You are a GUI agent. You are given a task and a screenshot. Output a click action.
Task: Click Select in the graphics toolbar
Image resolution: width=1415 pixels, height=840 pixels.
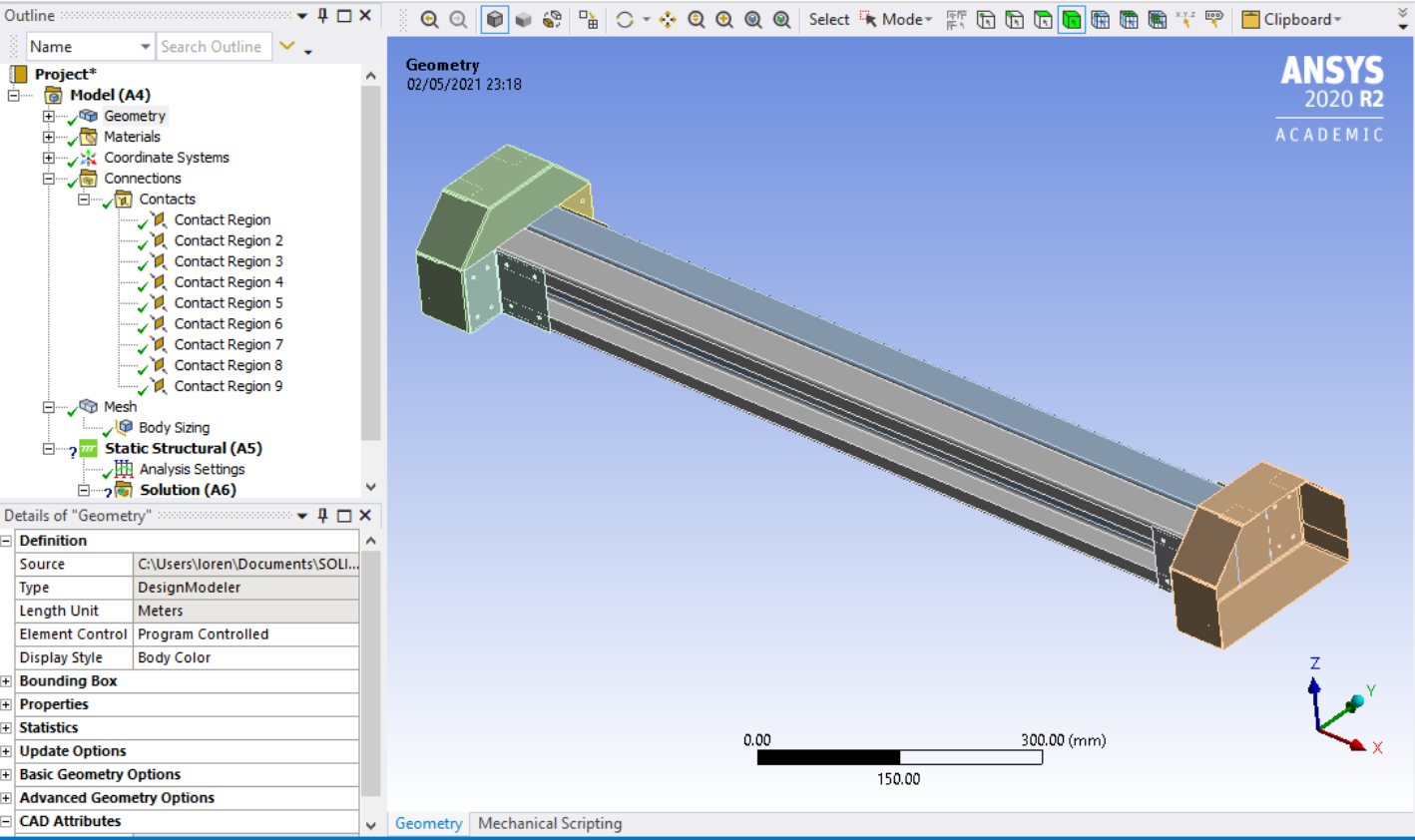click(829, 19)
